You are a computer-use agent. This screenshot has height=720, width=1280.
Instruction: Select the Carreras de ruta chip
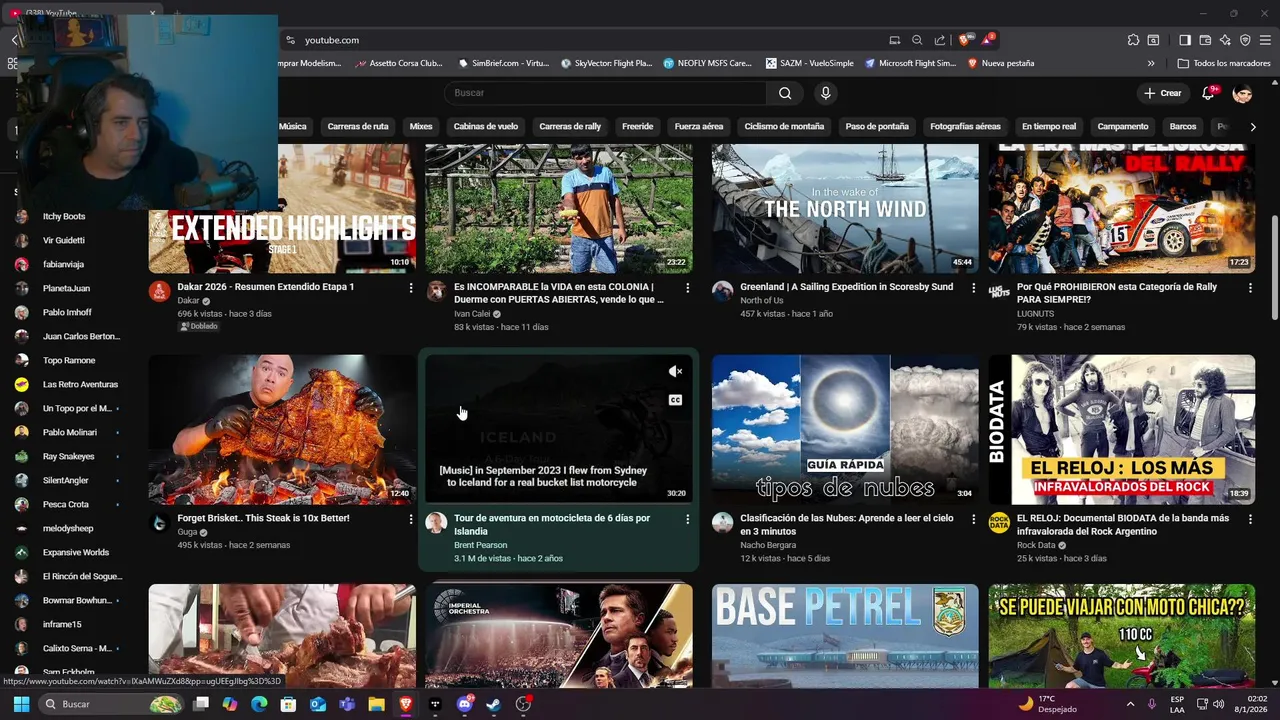pyautogui.click(x=358, y=127)
